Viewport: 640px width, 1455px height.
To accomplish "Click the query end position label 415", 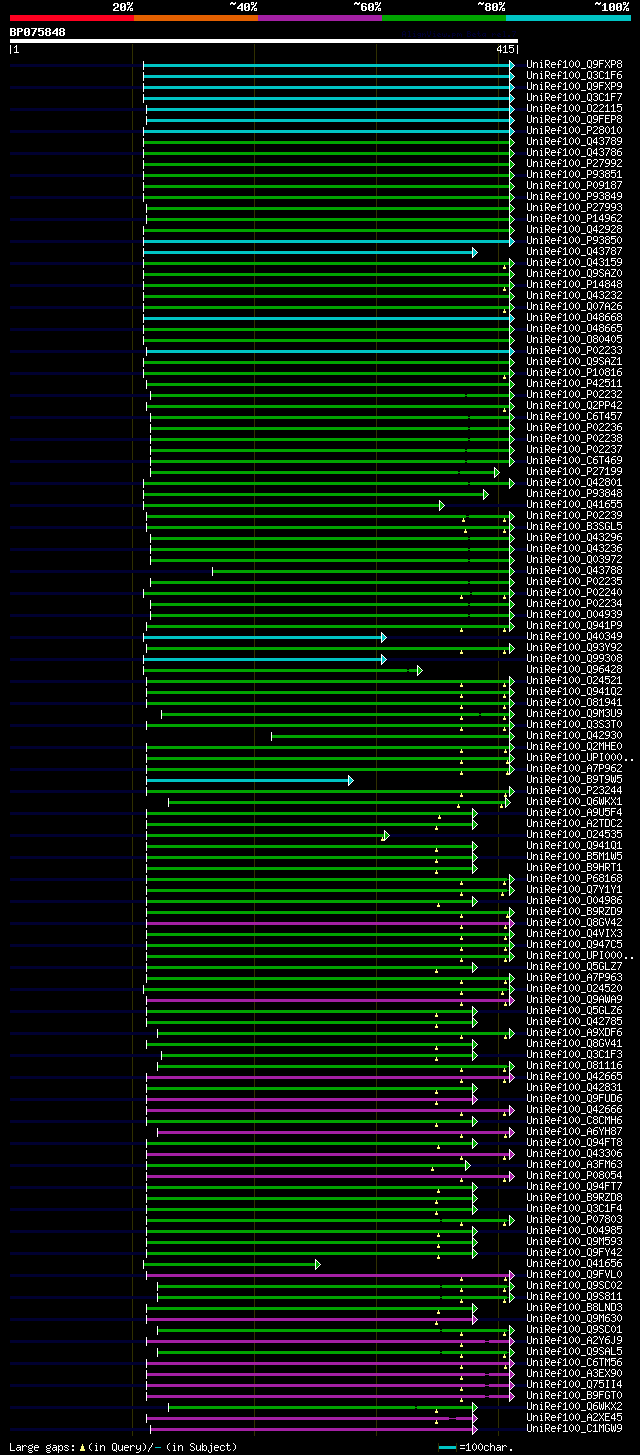I will pyautogui.click(x=505, y=49).
